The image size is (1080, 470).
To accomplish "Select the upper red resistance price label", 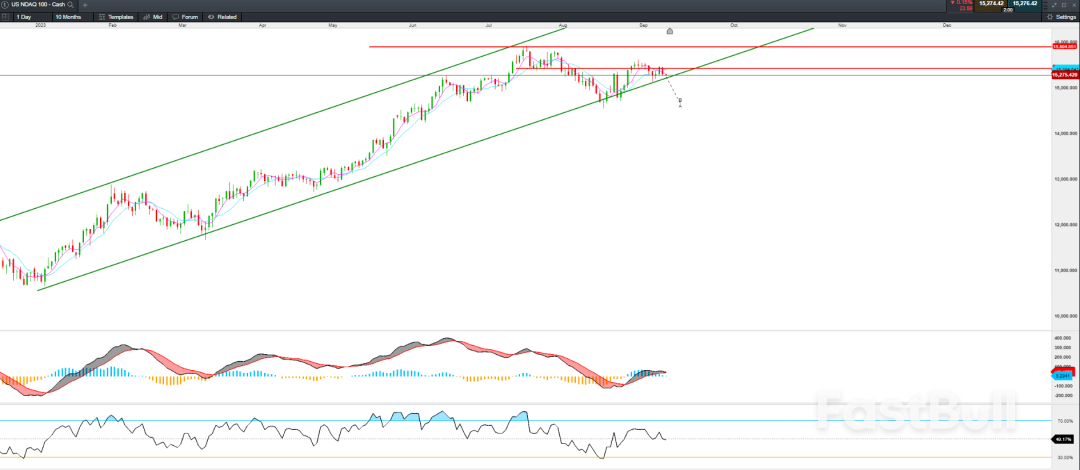I will pos(1064,47).
